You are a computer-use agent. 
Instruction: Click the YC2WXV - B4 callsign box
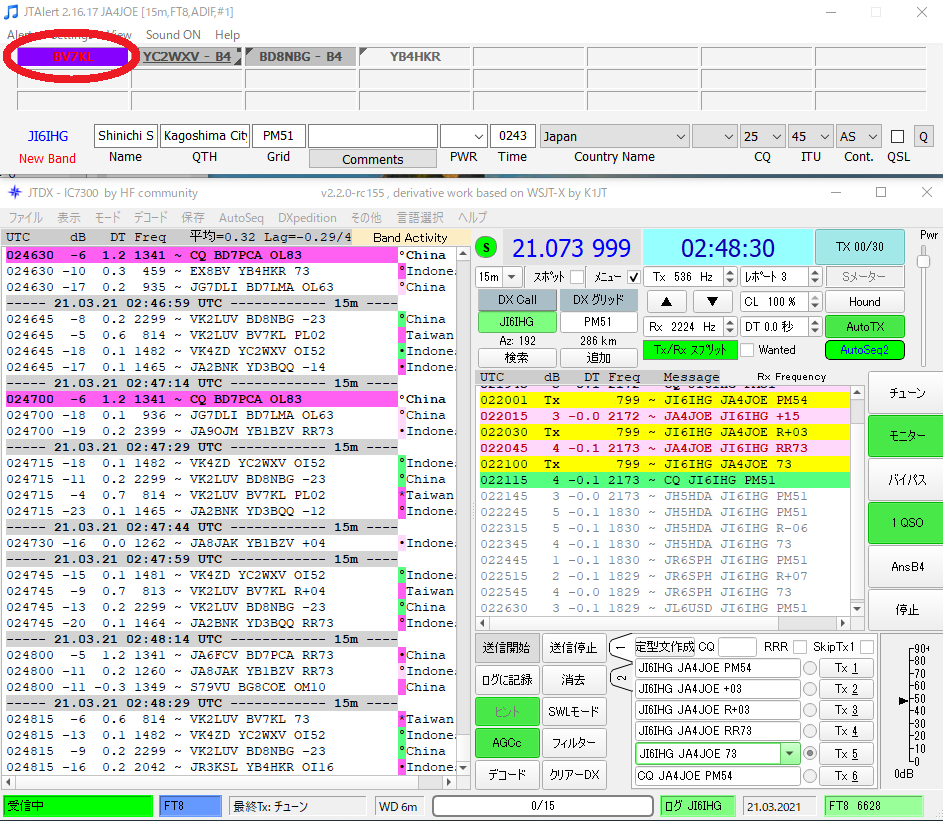(186, 57)
